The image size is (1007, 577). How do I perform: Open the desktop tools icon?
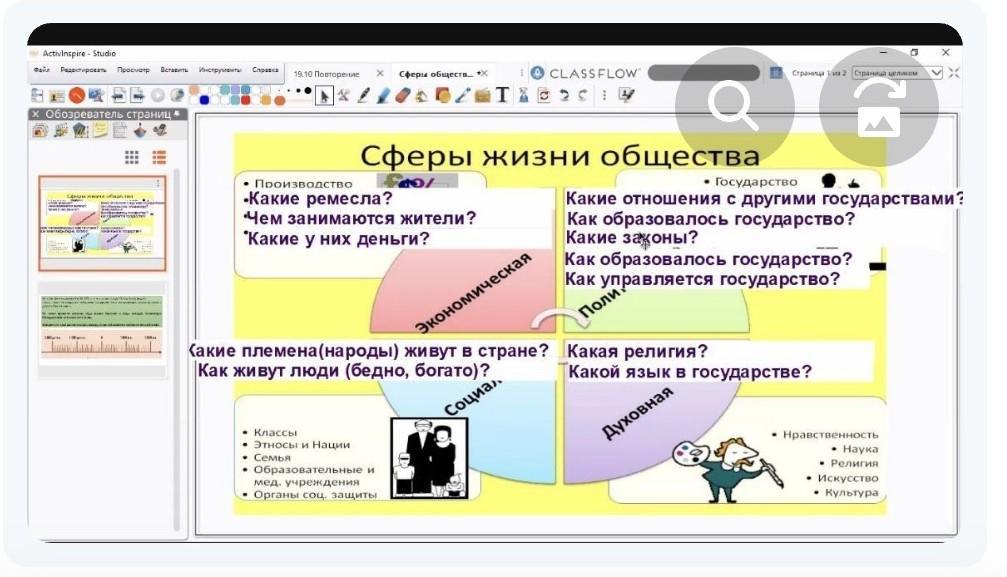pyautogui.click(x=96, y=96)
